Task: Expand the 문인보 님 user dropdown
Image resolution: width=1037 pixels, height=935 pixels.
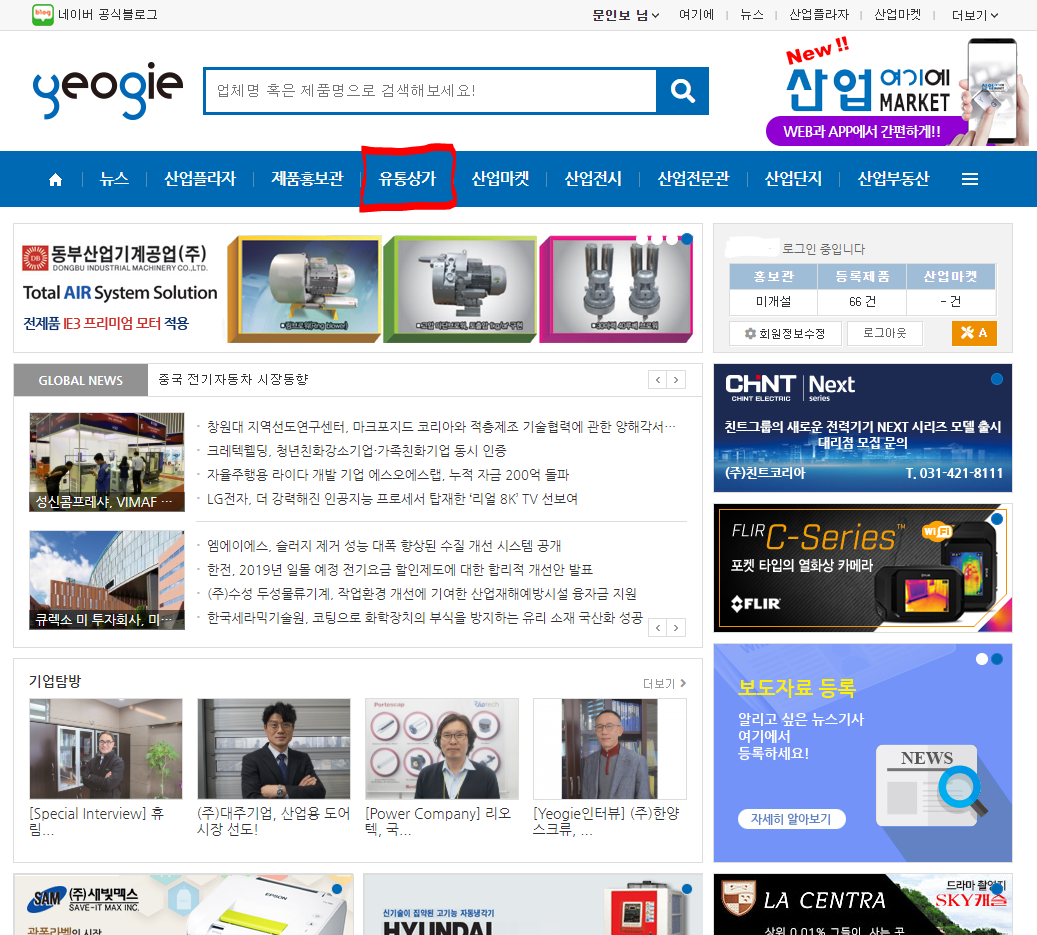Action: click(x=626, y=15)
